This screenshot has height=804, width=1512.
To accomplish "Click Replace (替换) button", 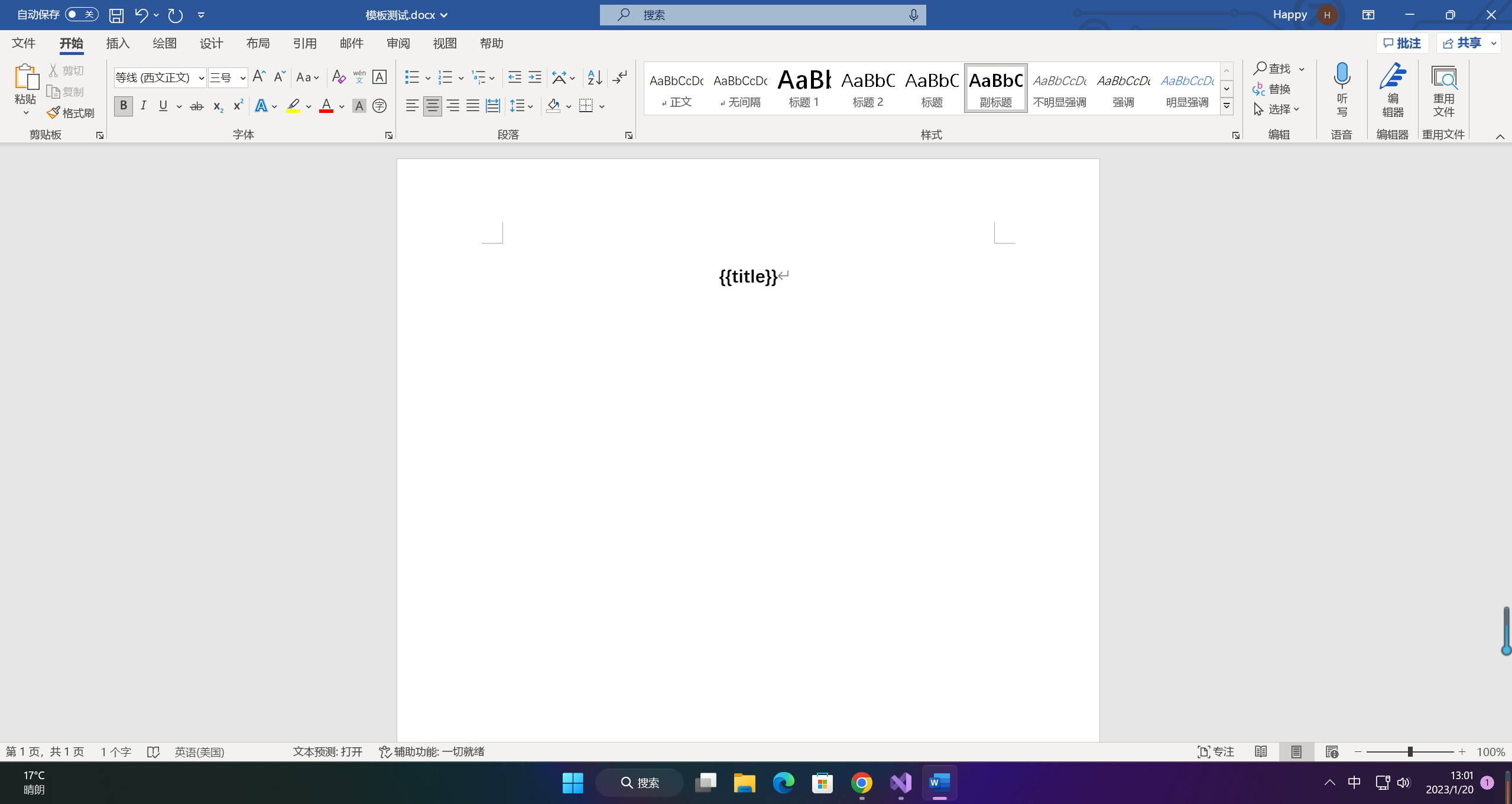I will point(1271,89).
